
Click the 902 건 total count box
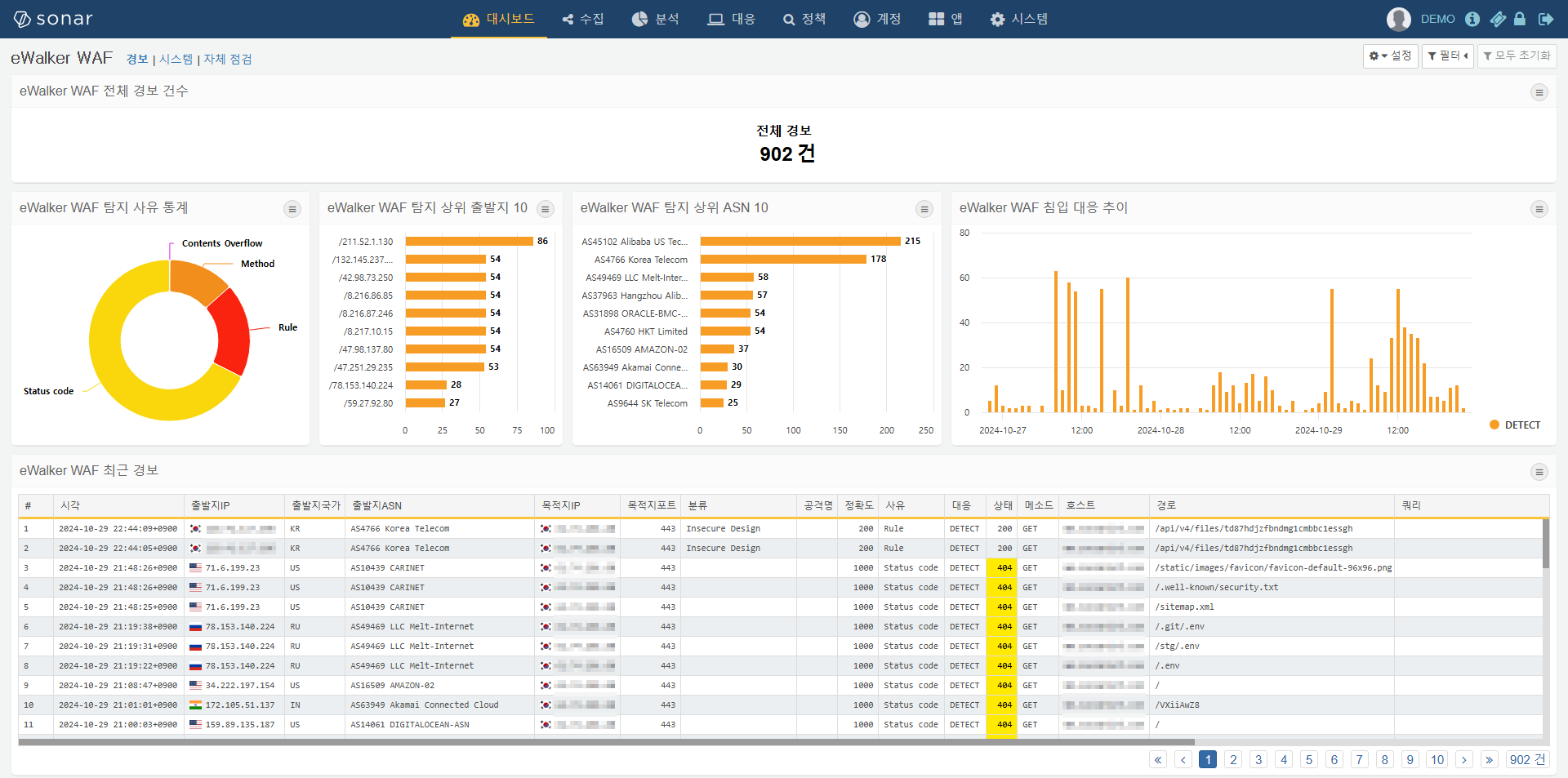[1527, 759]
